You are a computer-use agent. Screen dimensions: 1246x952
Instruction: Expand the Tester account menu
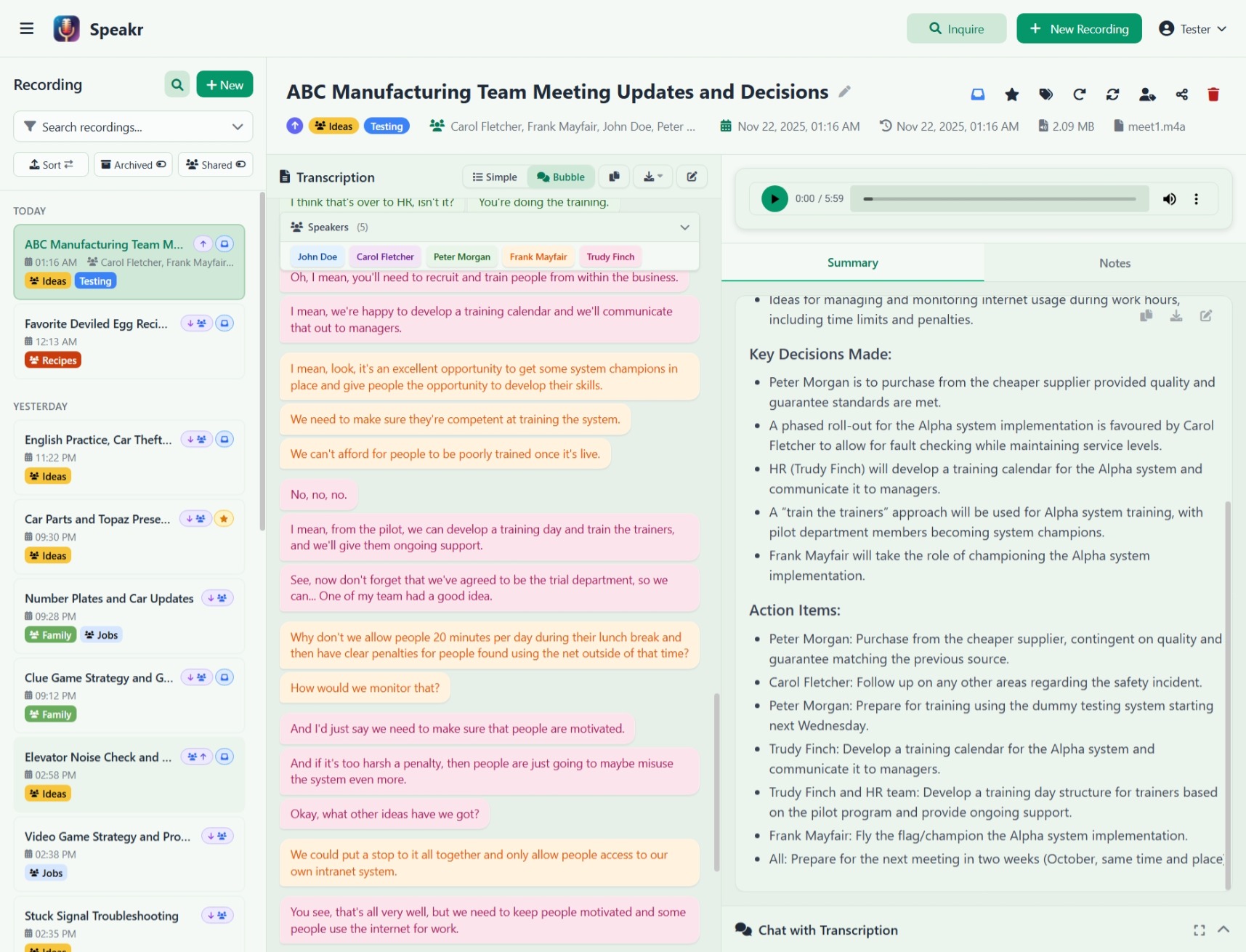[x=1192, y=28]
